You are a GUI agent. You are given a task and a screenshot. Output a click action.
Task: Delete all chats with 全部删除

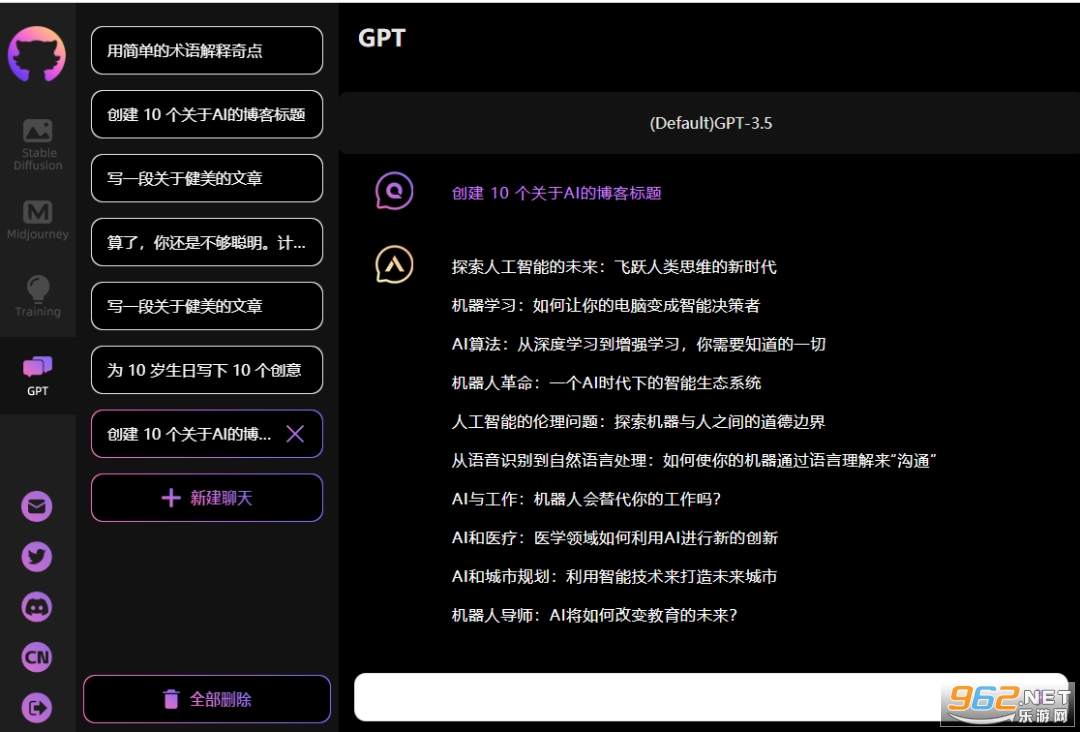[x=207, y=700]
